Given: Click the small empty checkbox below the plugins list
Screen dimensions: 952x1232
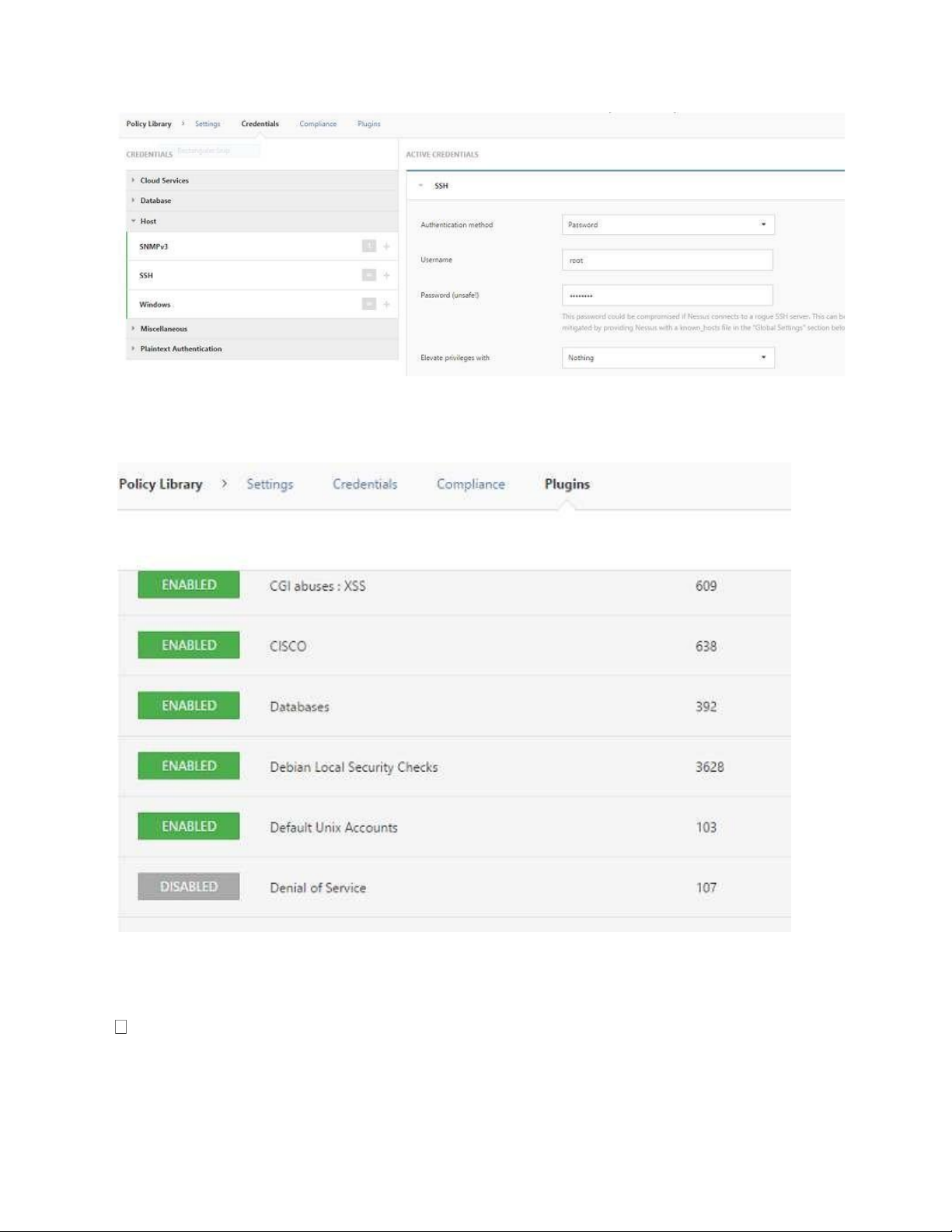Looking at the screenshot, I should tap(120, 1027).
